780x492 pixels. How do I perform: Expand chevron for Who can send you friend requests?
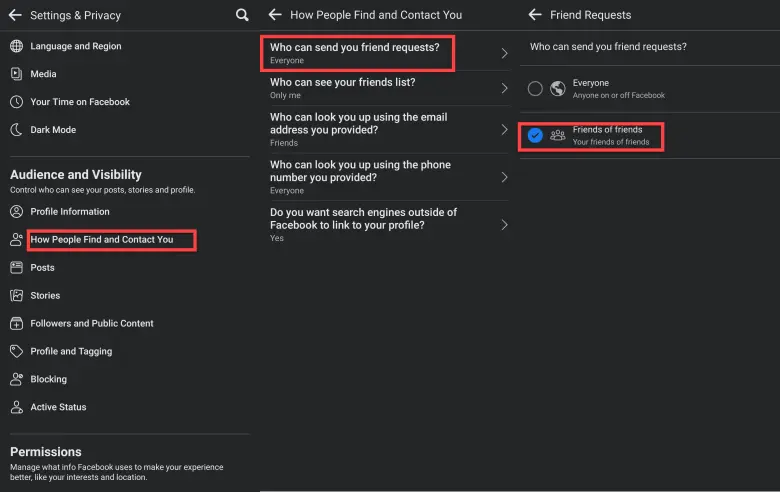(x=504, y=53)
